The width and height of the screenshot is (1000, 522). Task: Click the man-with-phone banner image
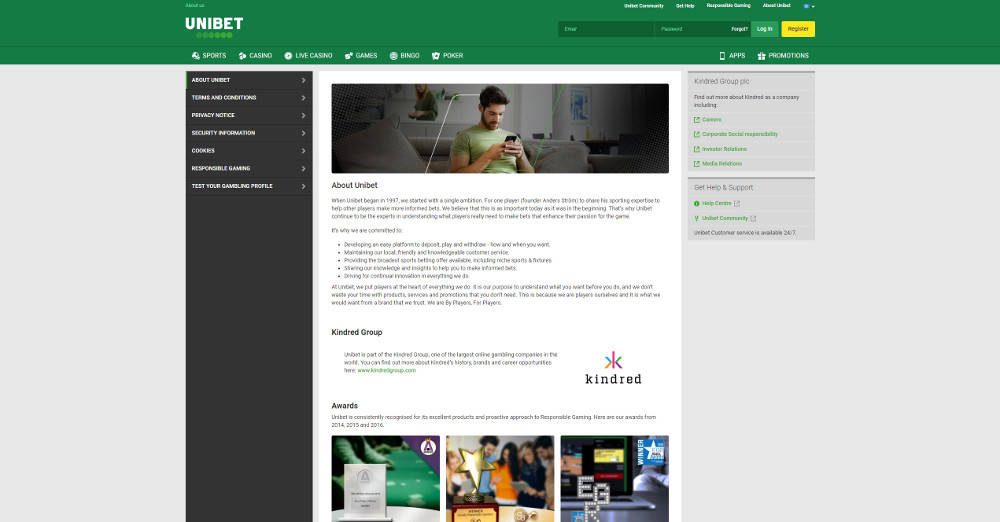point(500,128)
